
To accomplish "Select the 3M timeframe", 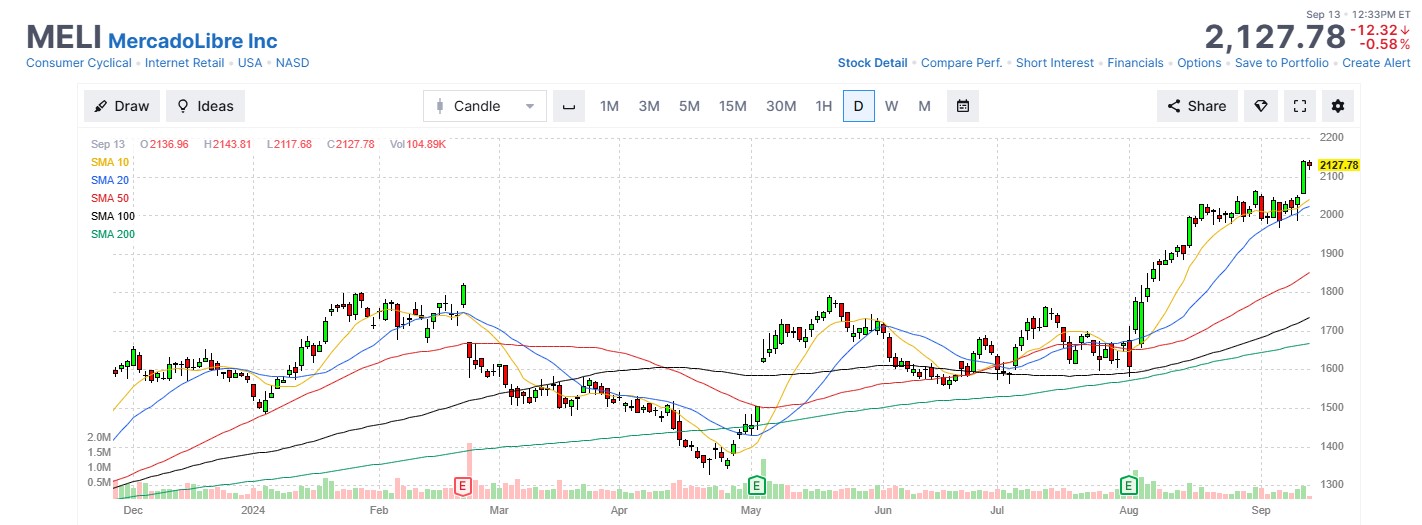I will (649, 106).
